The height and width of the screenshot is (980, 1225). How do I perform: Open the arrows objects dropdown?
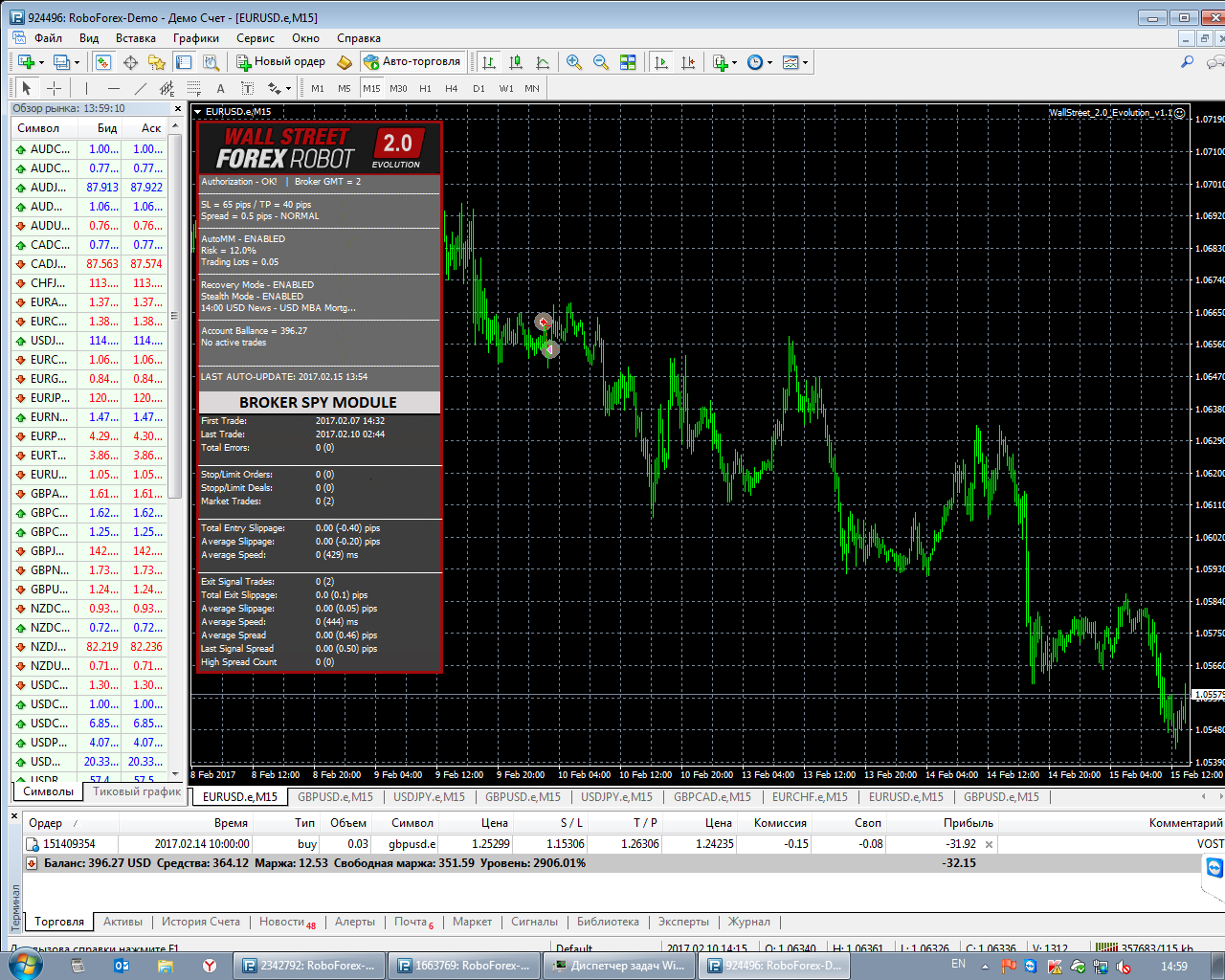pyautogui.click(x=278, y=88)
